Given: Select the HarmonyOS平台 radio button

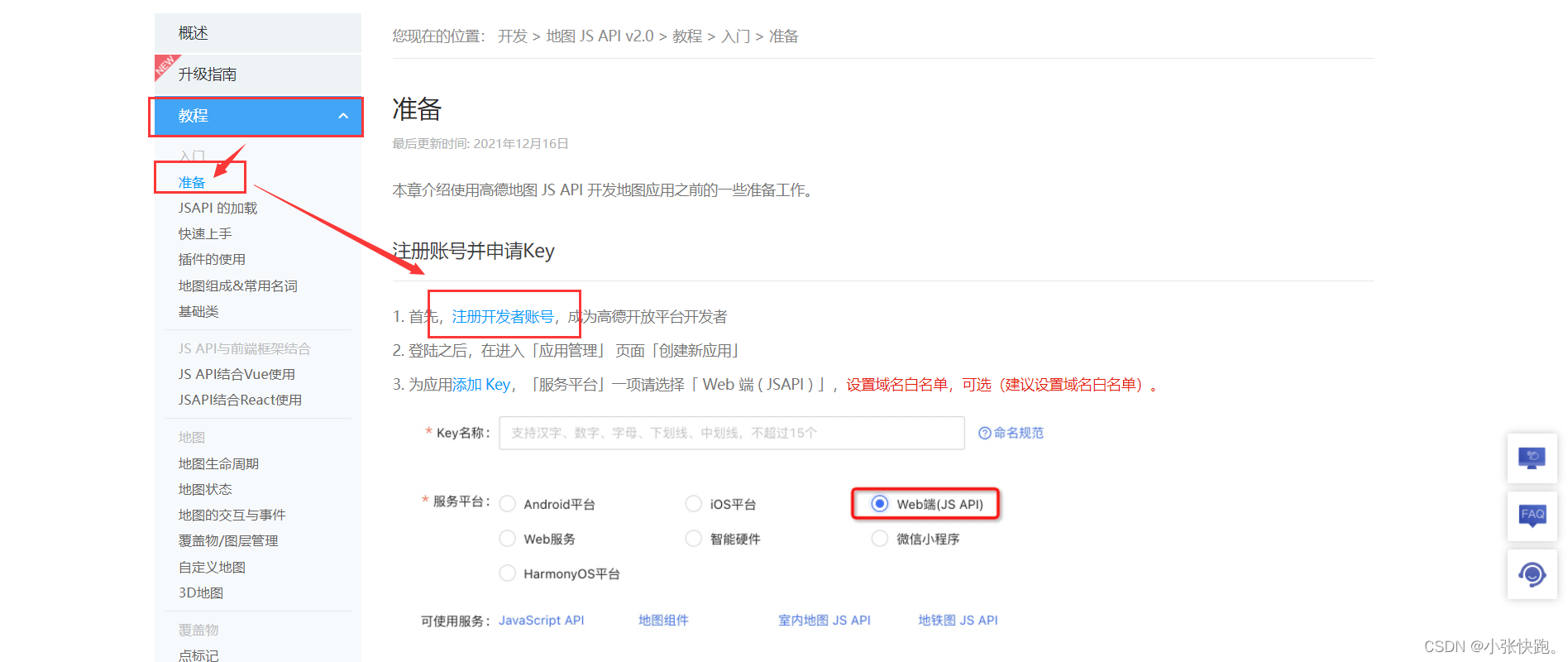Looking at the screenshot, I should tap(508, 573).
